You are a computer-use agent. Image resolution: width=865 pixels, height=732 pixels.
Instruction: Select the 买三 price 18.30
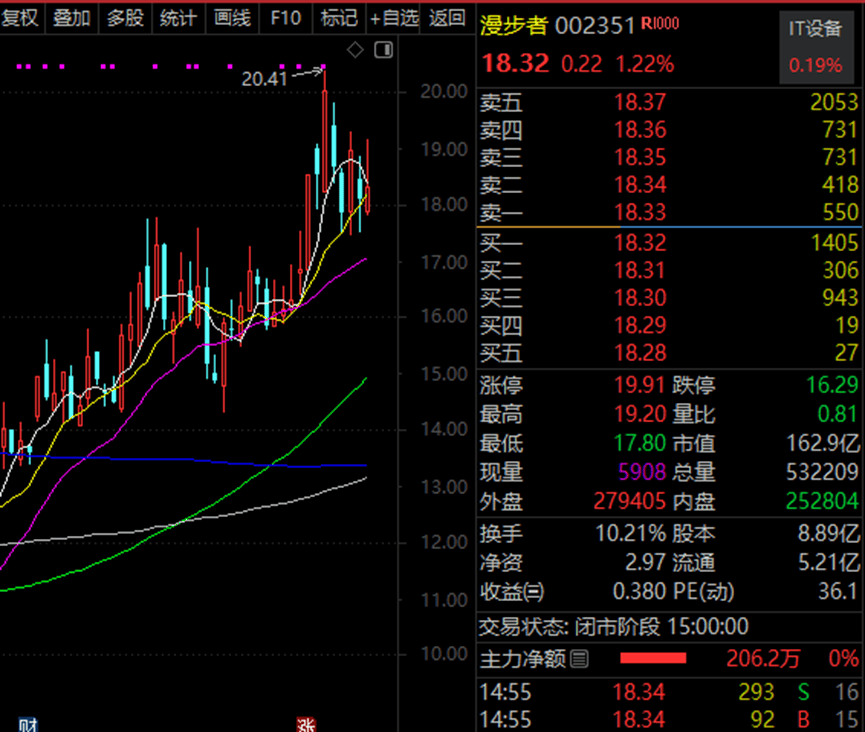640,298
